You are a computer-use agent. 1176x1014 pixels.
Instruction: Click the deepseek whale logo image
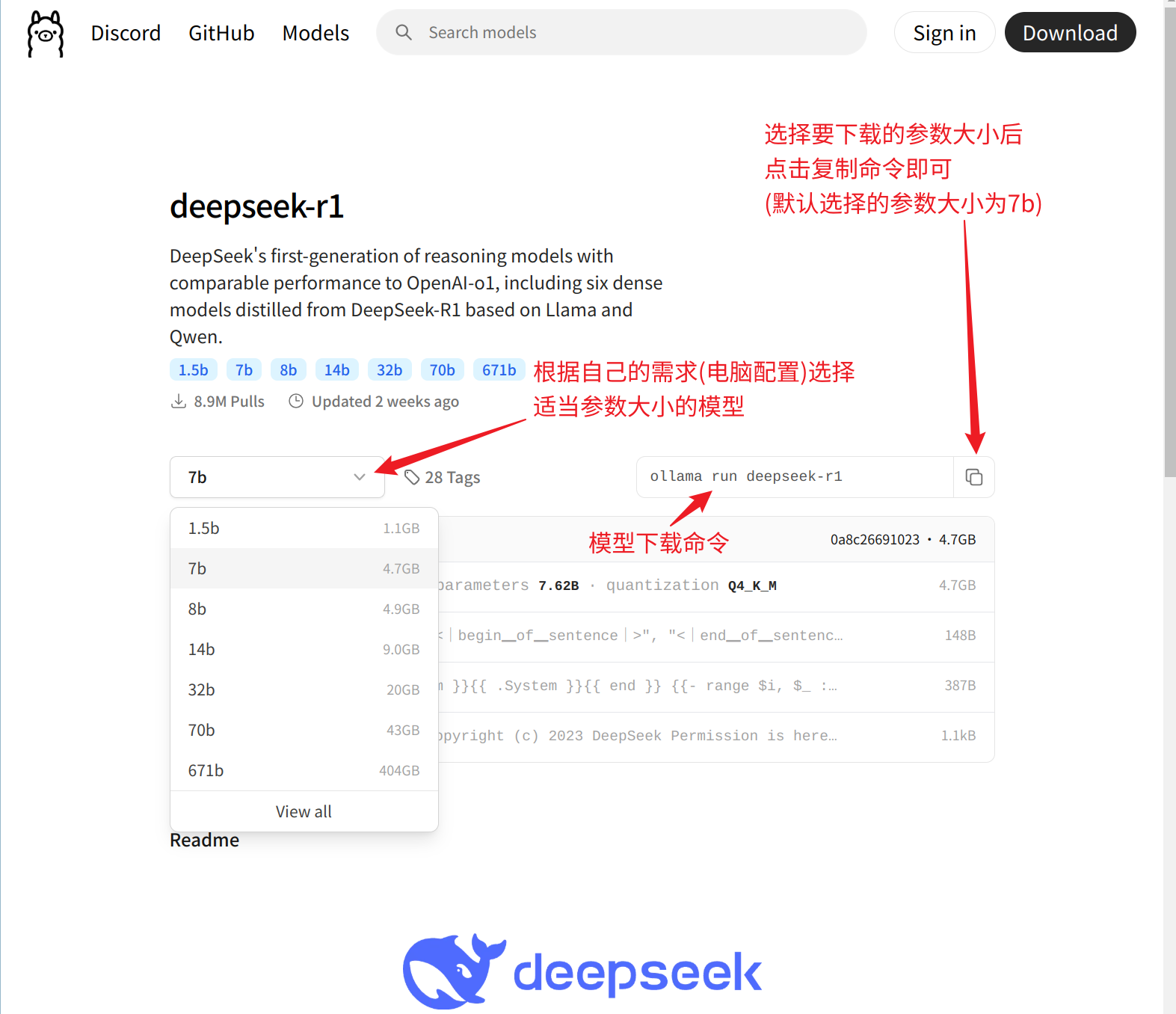pos(582,971)
